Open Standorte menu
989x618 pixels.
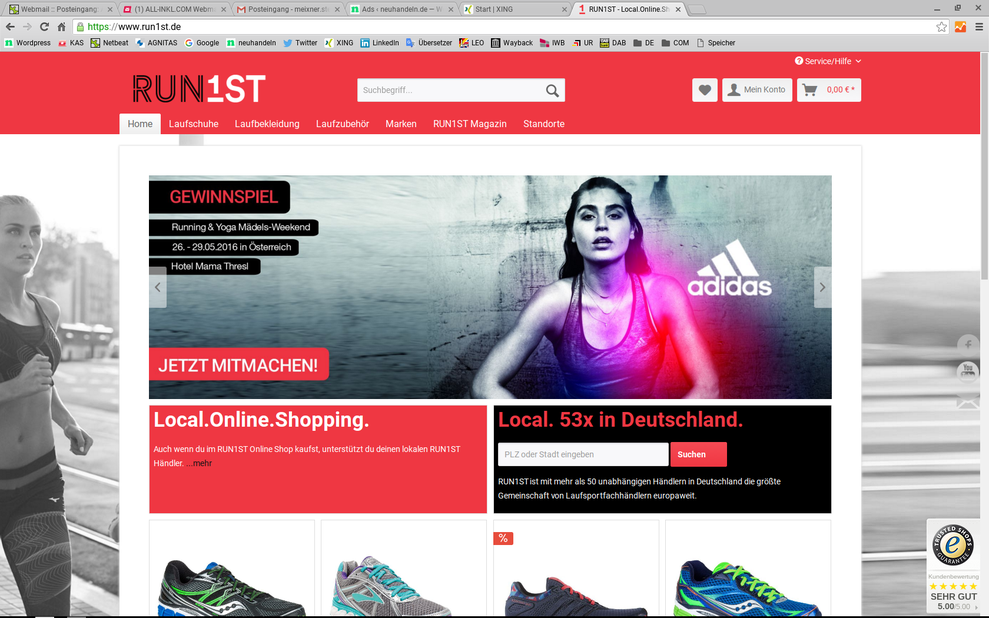point(544,124)
